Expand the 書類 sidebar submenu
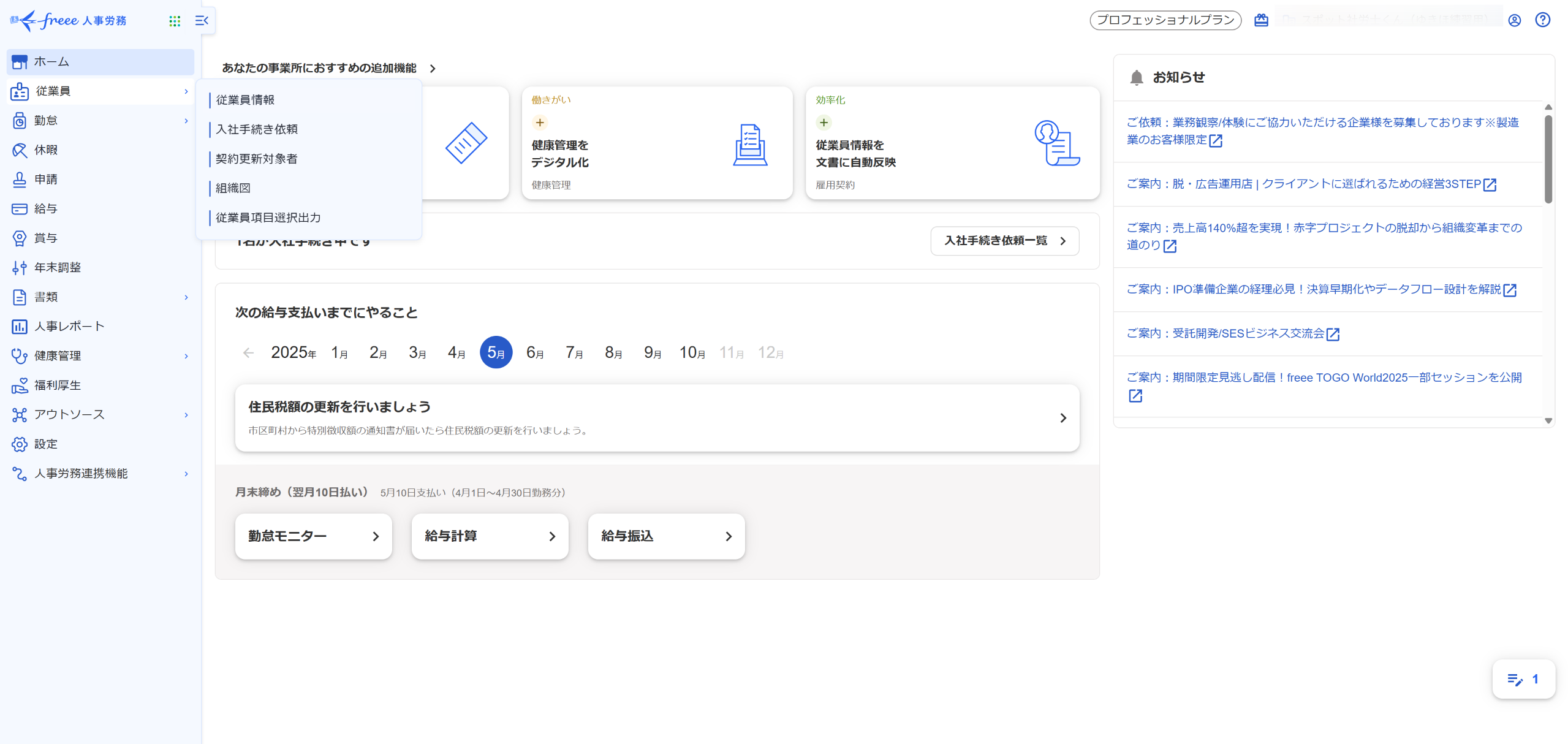 (x=186, y=297)
